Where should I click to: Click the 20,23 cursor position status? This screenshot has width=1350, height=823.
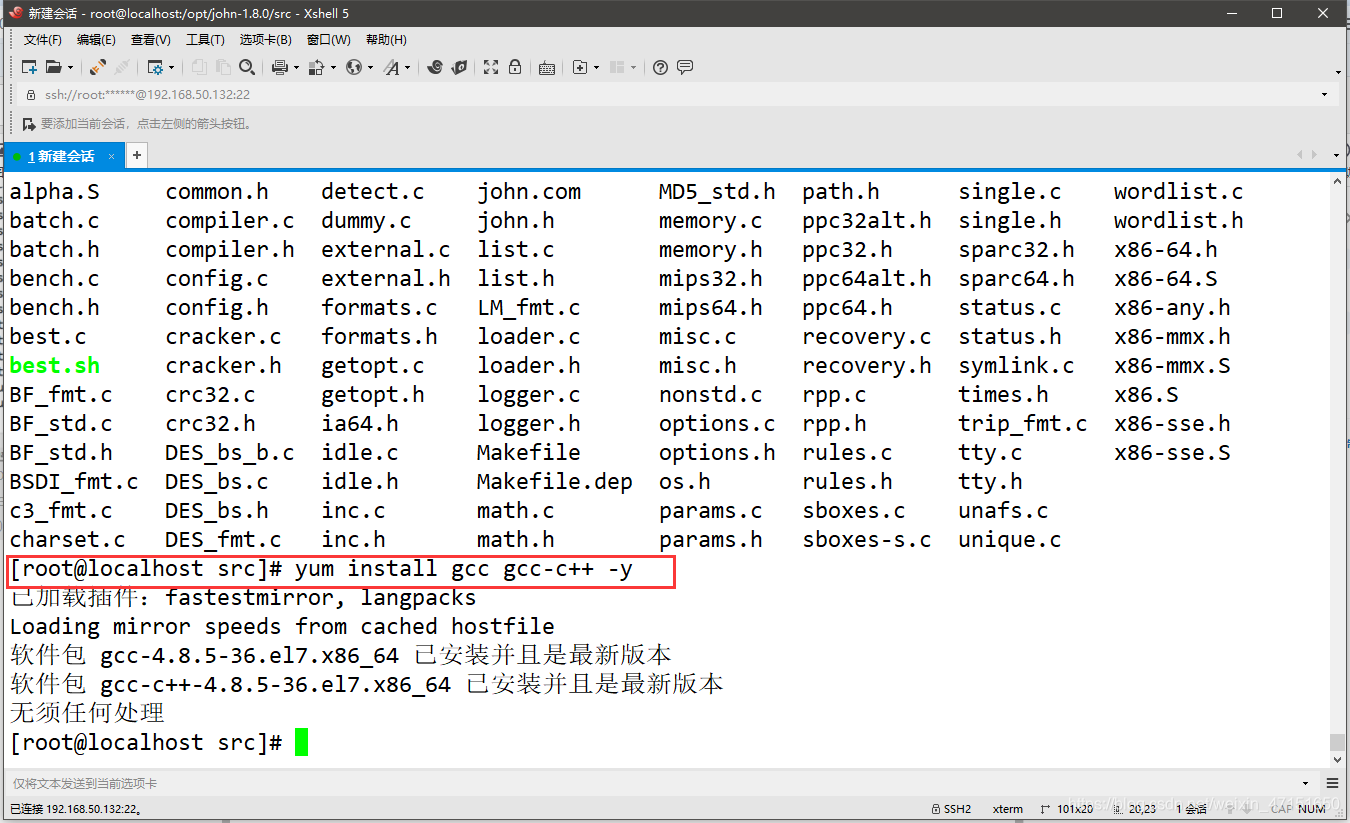click(x=1136, y=809)
